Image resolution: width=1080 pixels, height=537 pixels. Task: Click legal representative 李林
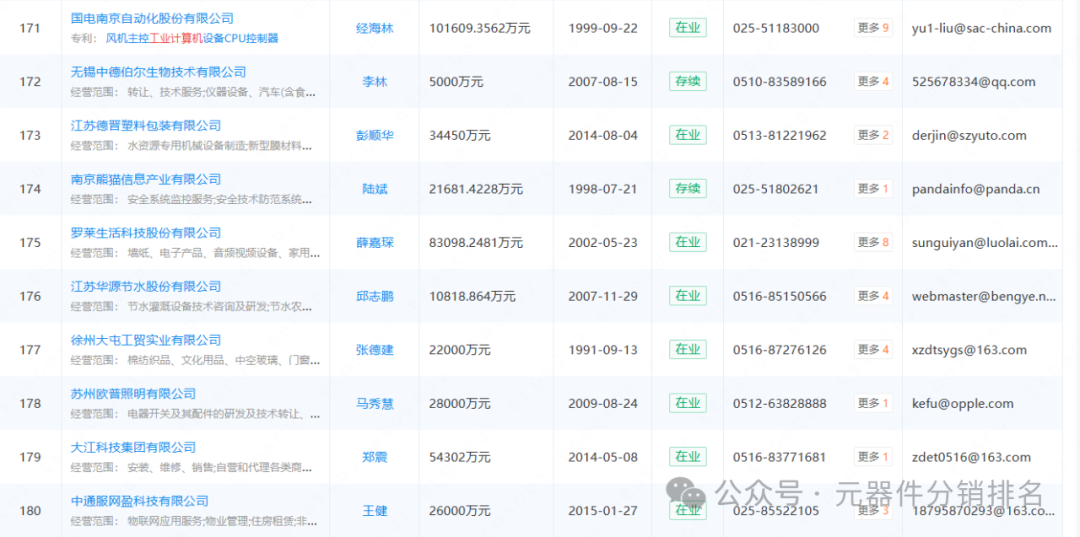coord(375,82)
